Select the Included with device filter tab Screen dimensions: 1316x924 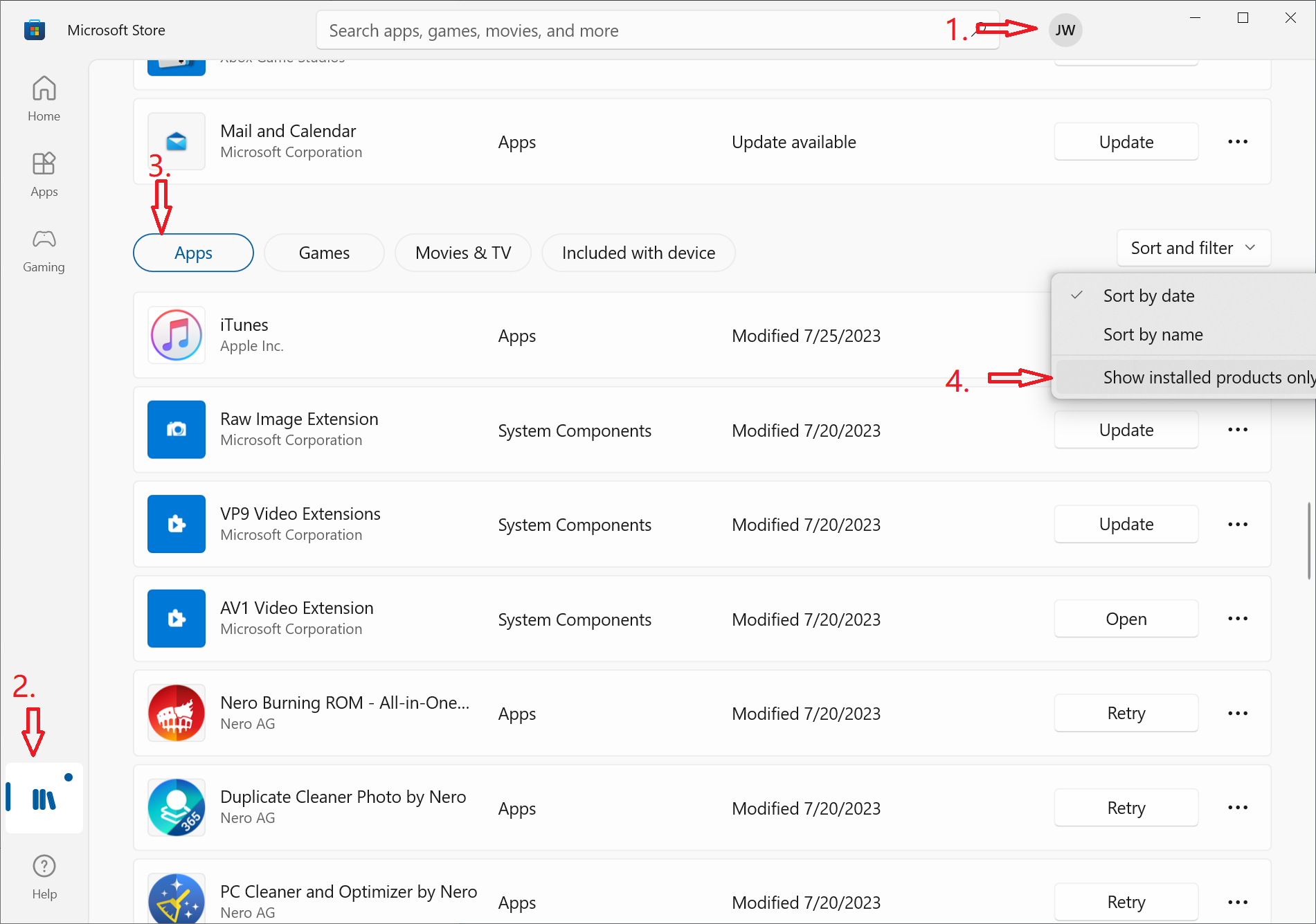tap(638, 253)
